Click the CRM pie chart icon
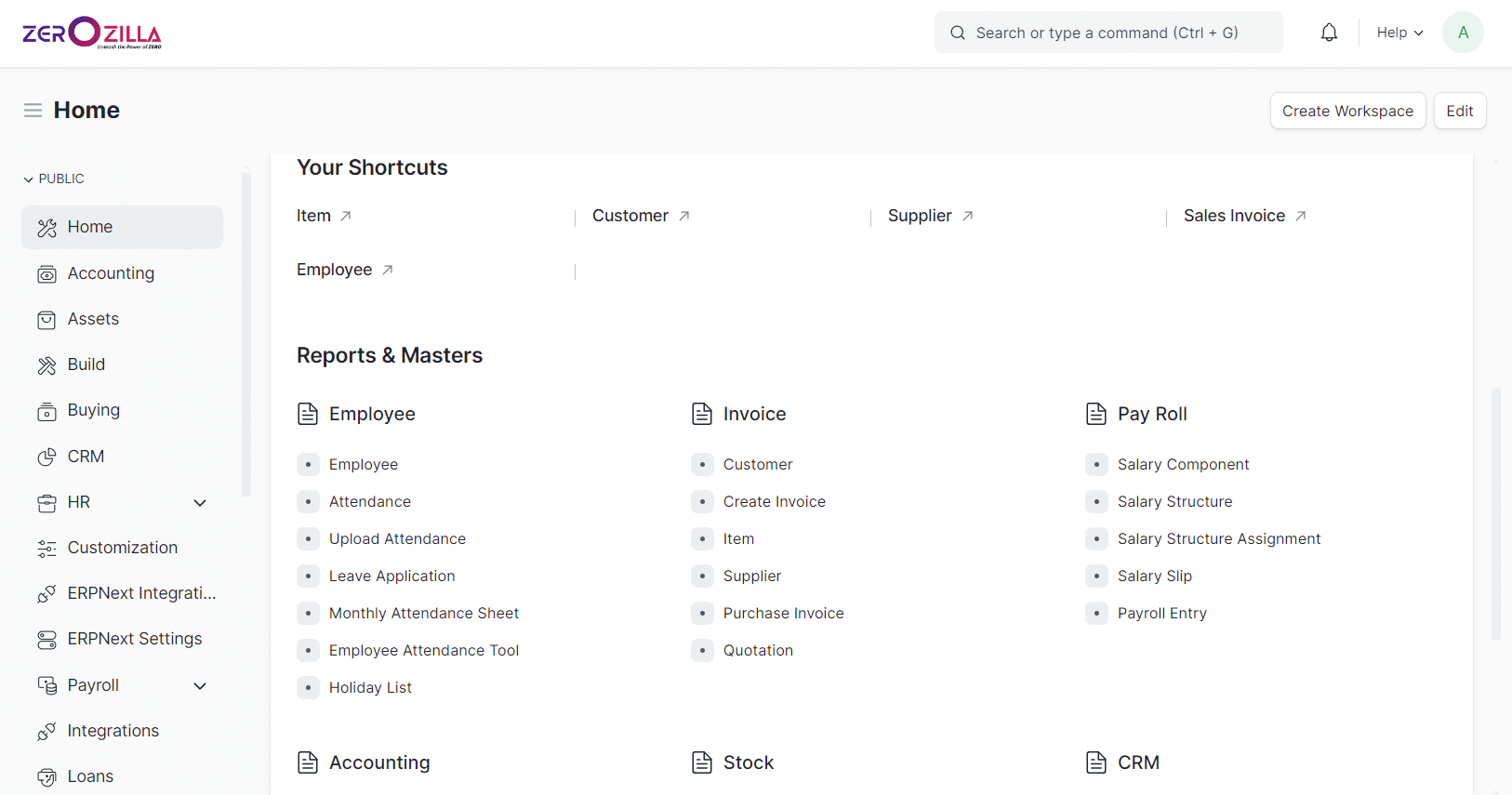Viewport: 1512px width, 795px height. click(x=46, y=457)
